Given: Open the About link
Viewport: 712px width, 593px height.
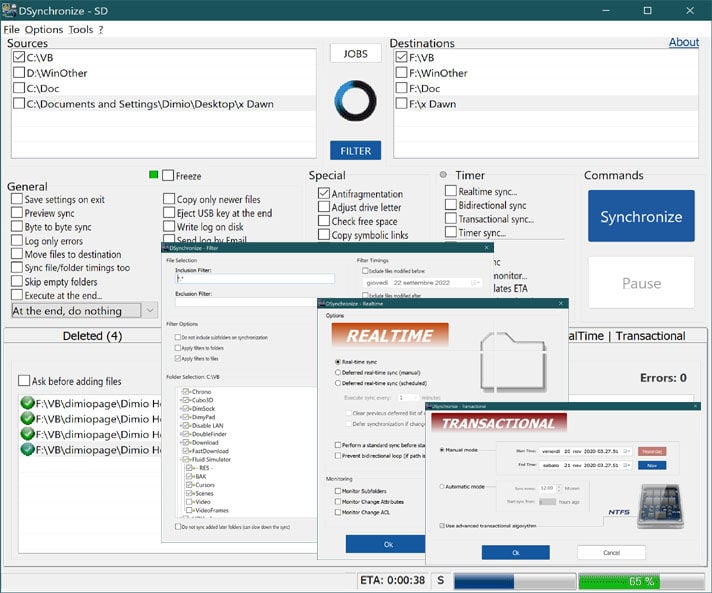Looking at the screenshot, I should (x=684, y=42).
